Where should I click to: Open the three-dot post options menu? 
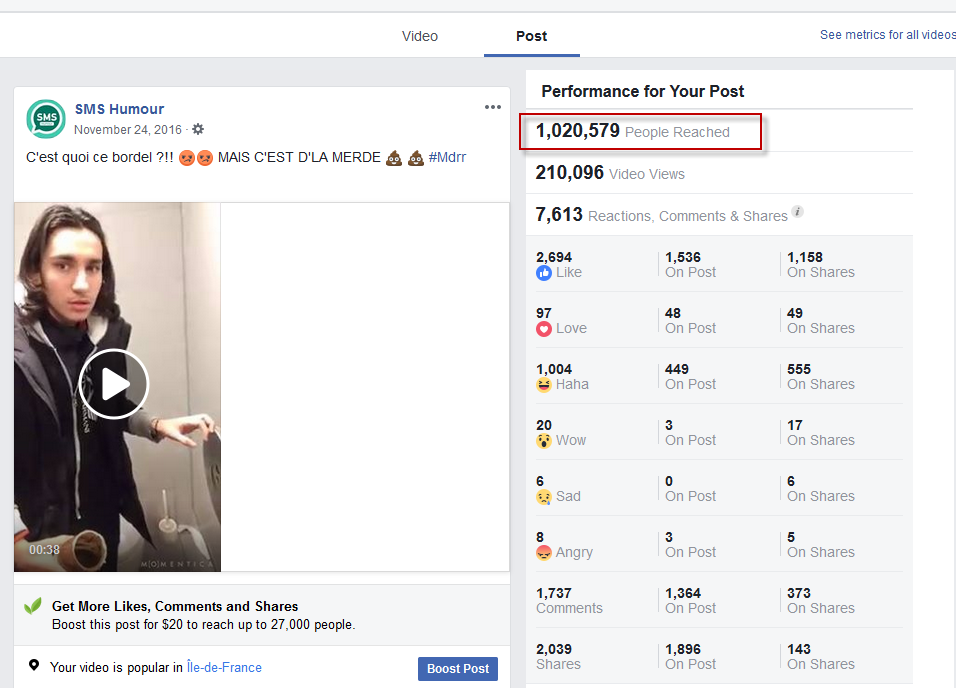(x=493, y=107)
